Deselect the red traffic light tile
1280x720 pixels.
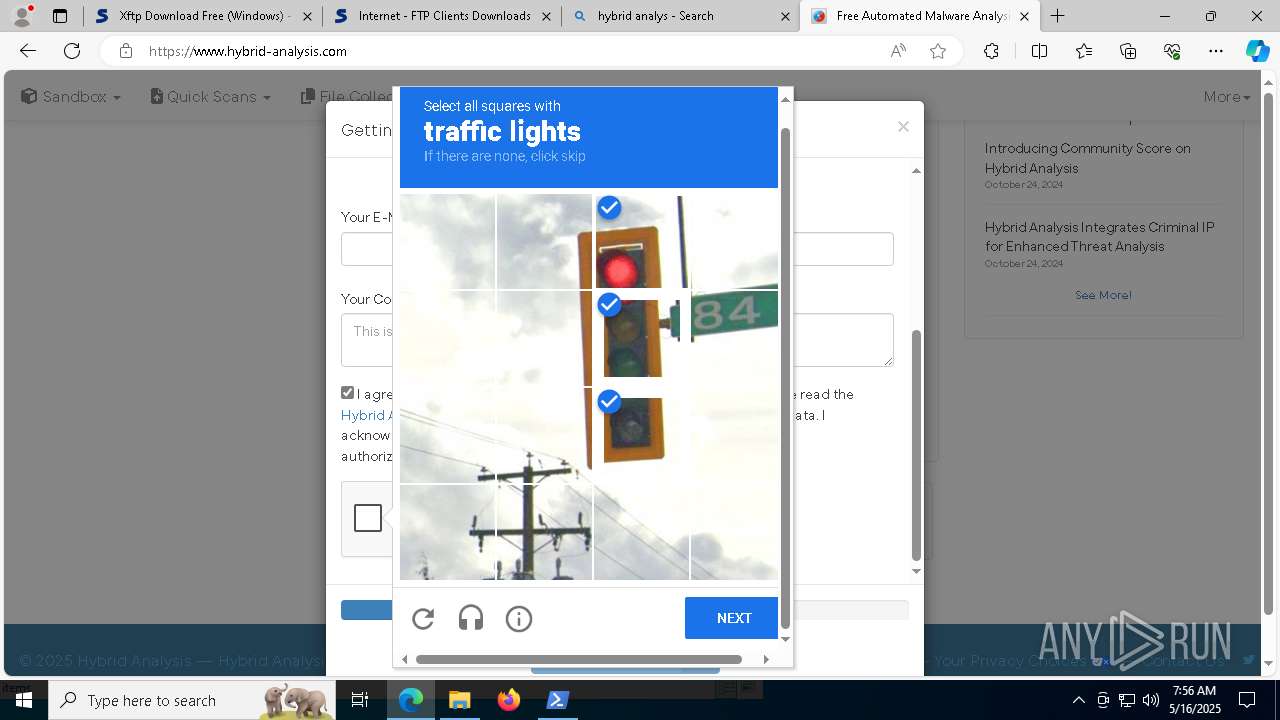coord(640,241)
